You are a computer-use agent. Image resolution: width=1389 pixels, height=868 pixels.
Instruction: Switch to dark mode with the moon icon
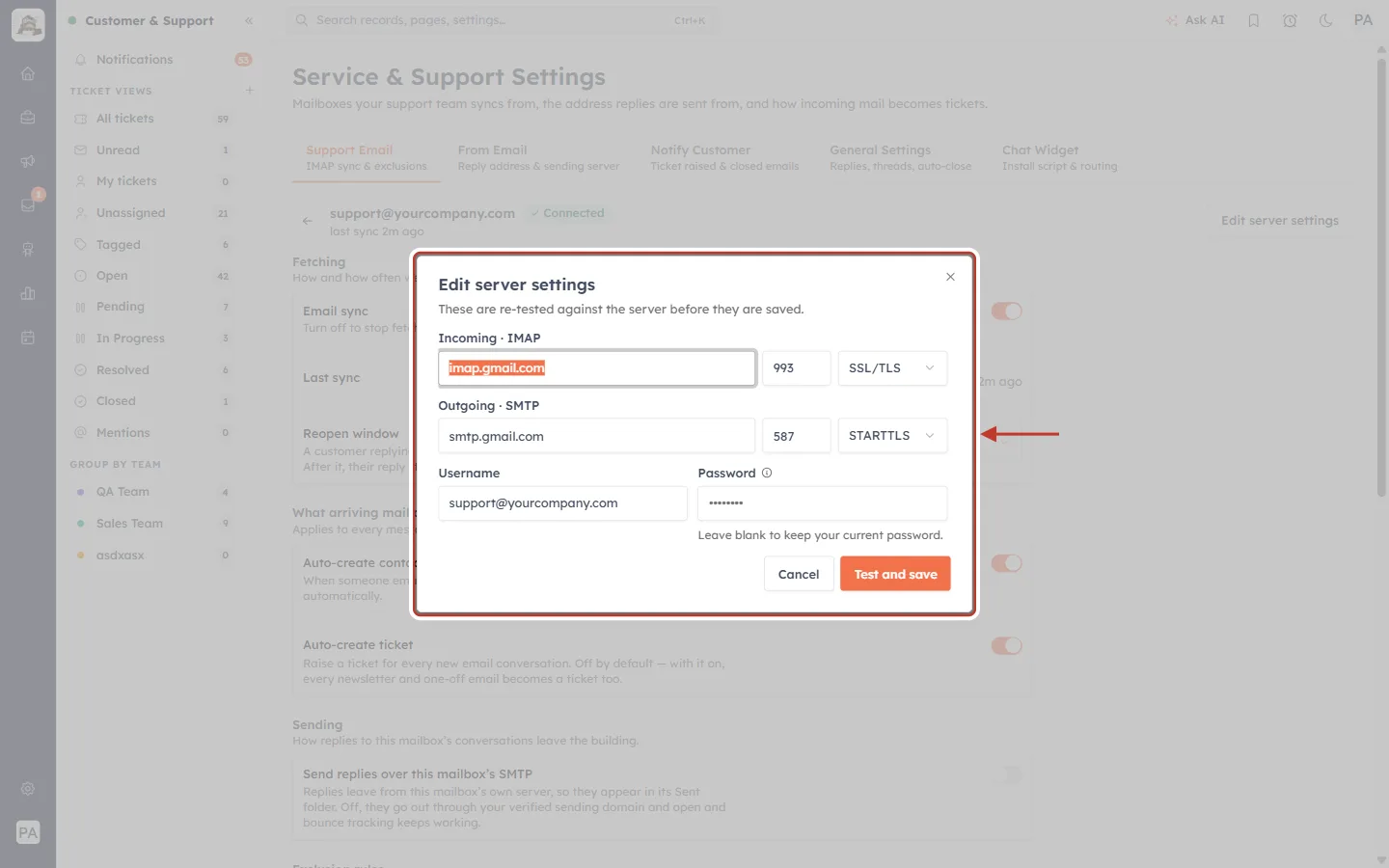click(1326, 20)
